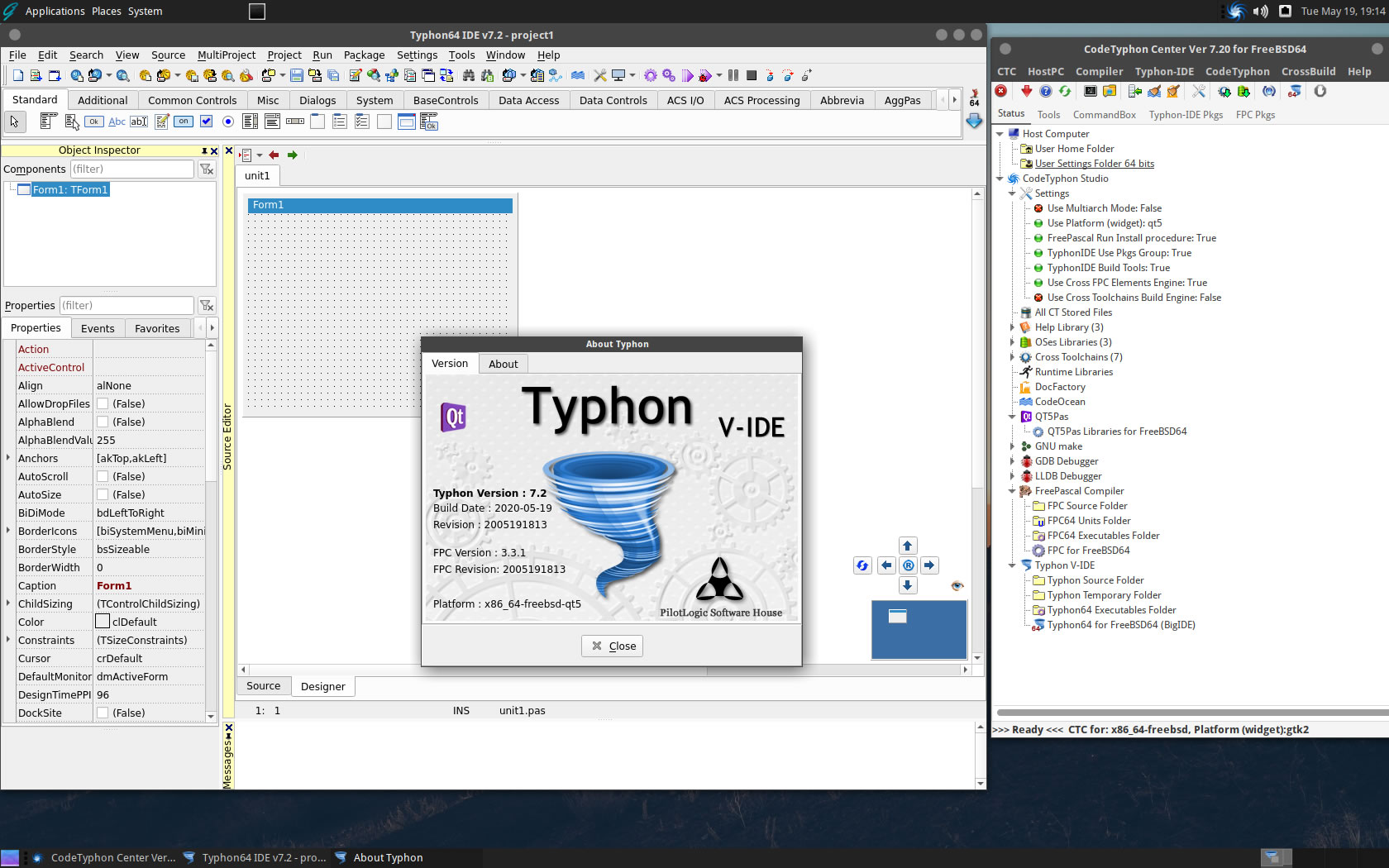Click the binoculars Find icon
Screen dimensions: 1389x868
click(x=468, y=75)
